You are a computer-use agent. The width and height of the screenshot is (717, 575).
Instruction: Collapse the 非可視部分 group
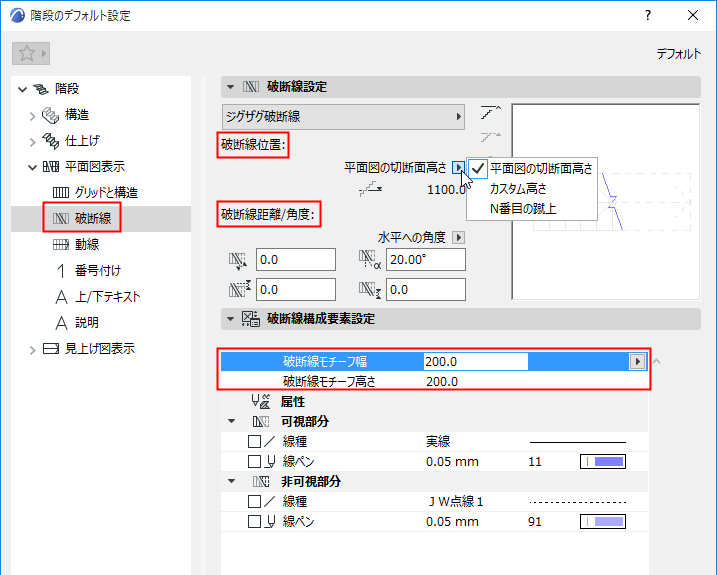point(232,481)
